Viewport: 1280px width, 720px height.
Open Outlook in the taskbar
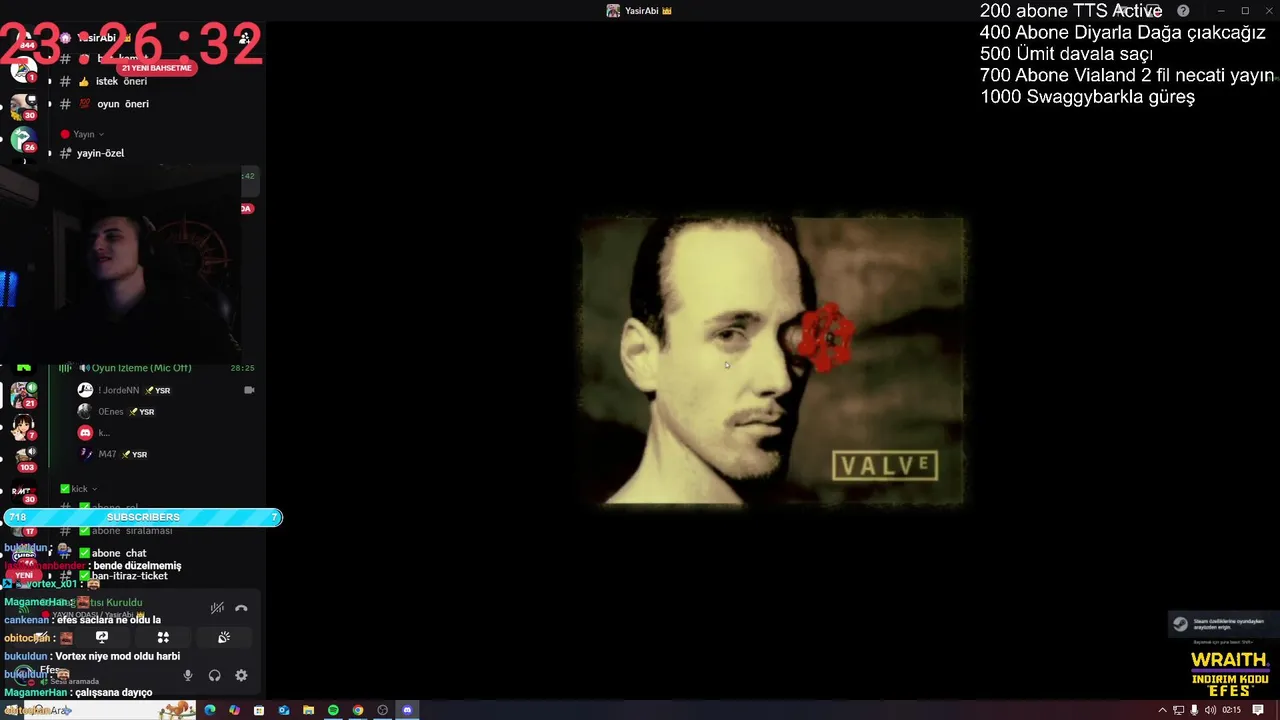tap(284, 710)
